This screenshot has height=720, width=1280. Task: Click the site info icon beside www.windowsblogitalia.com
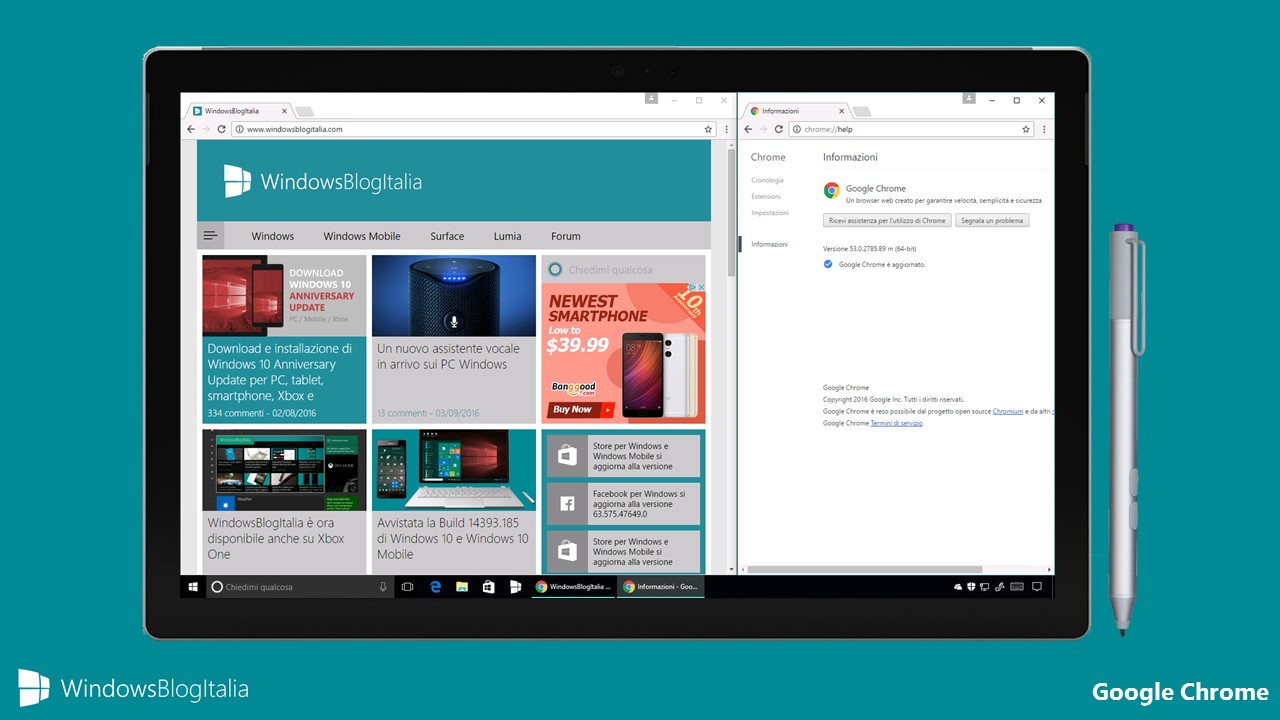click(240, 129)
